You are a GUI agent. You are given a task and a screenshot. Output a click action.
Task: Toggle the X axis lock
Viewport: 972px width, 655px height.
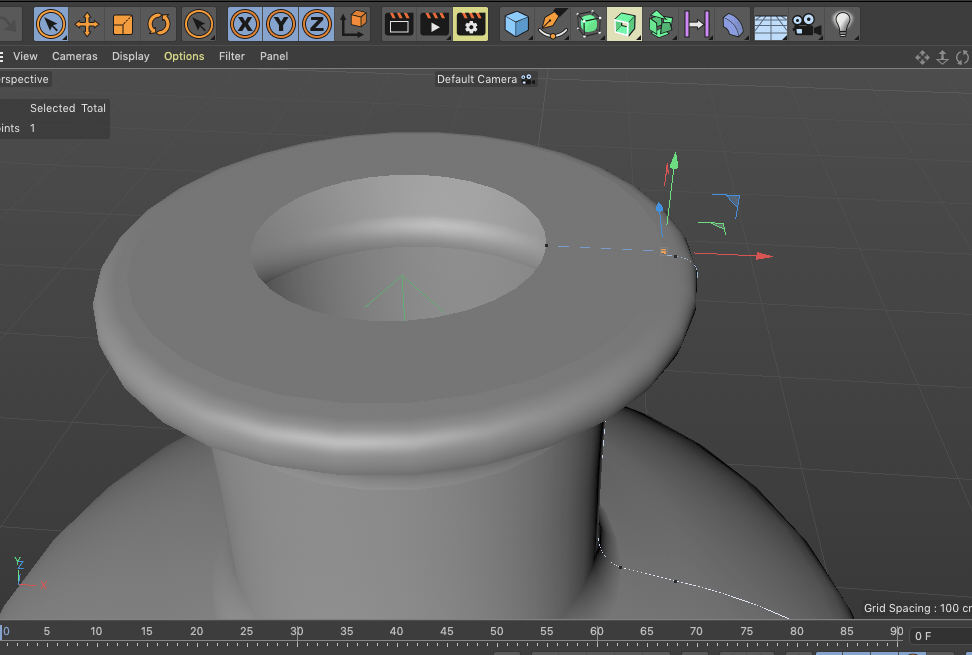tap(245, 23)
